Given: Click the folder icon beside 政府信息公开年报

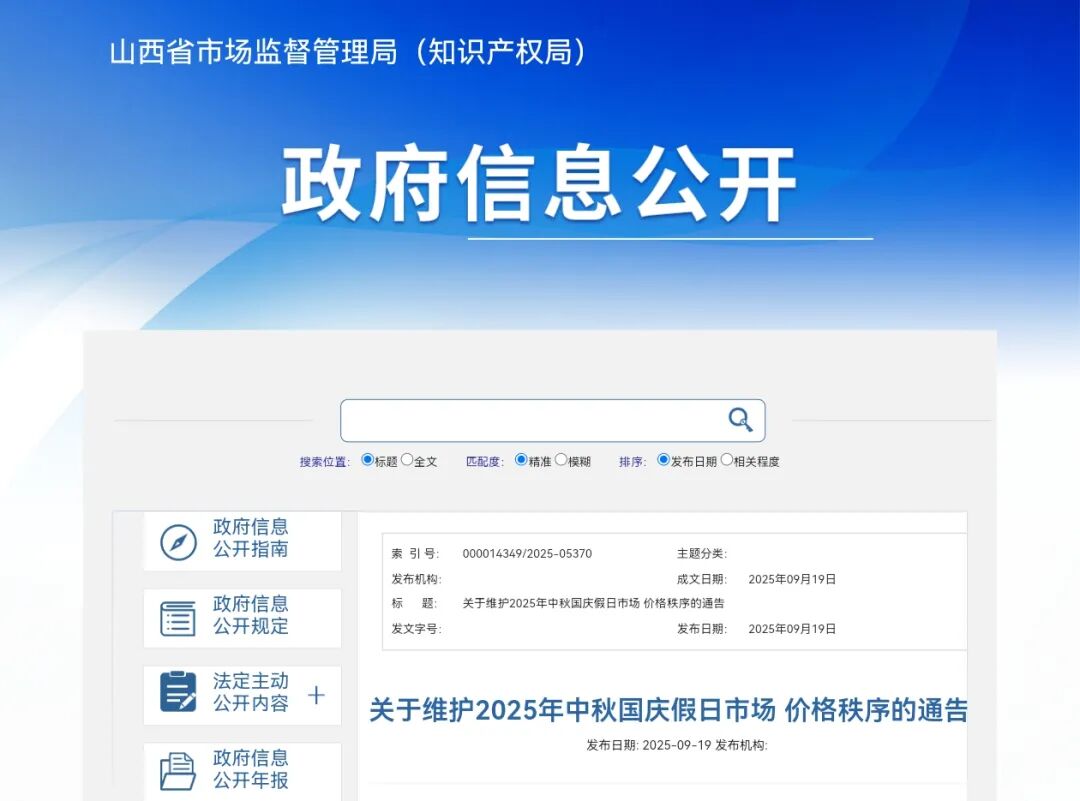Looking at the screenshot, I should click(x=176, y=771).
